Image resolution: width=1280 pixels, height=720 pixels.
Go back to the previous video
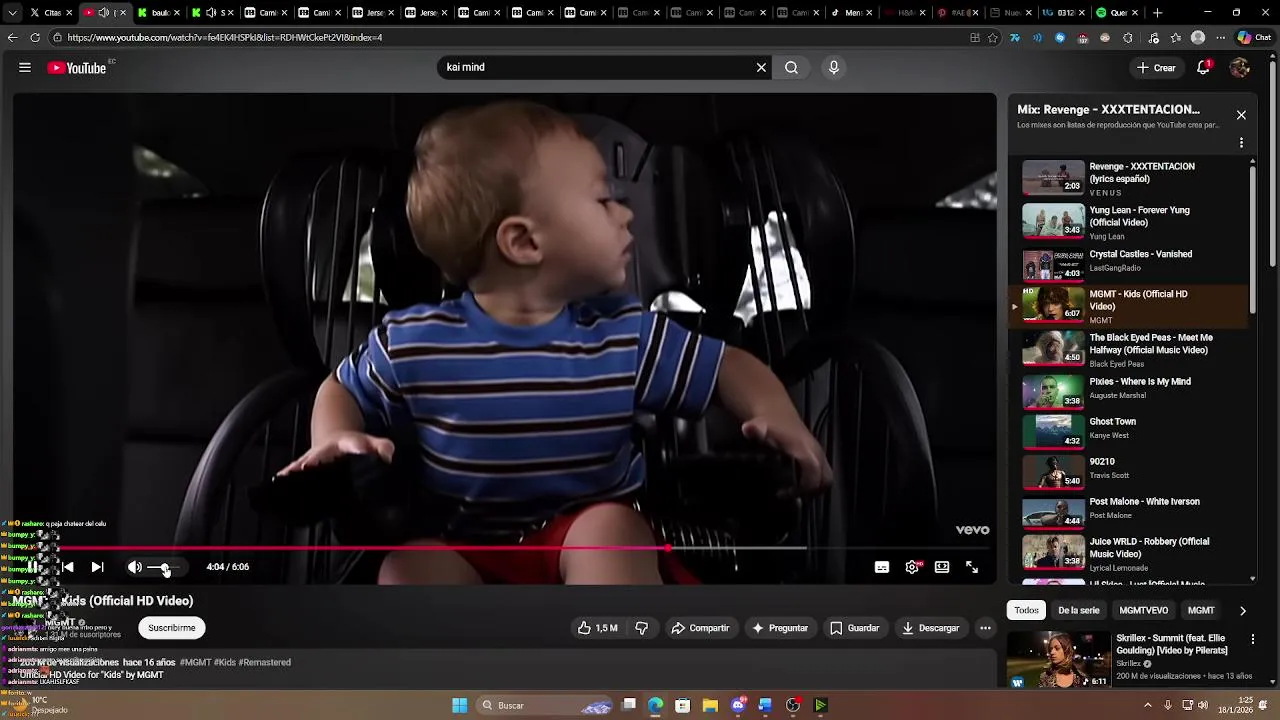(68, 567)
